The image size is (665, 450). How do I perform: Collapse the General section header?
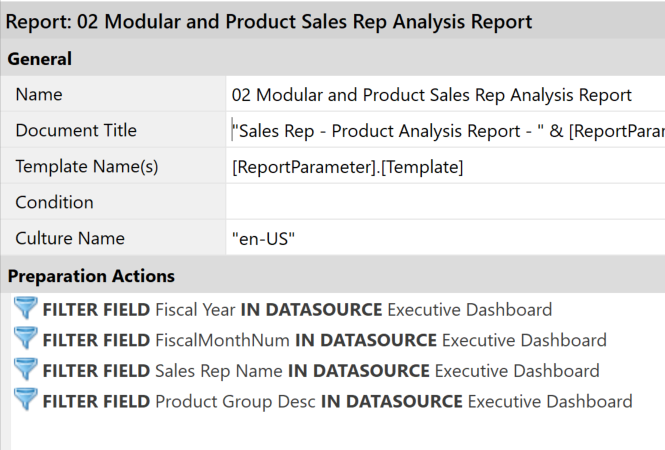pyautogui.click(x=40, y=59)
